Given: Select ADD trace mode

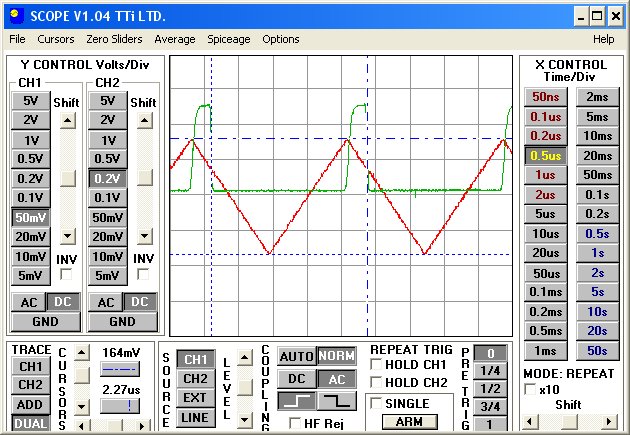Looking at the screenshot, I should pyautogui.click(x=31, y=404).
